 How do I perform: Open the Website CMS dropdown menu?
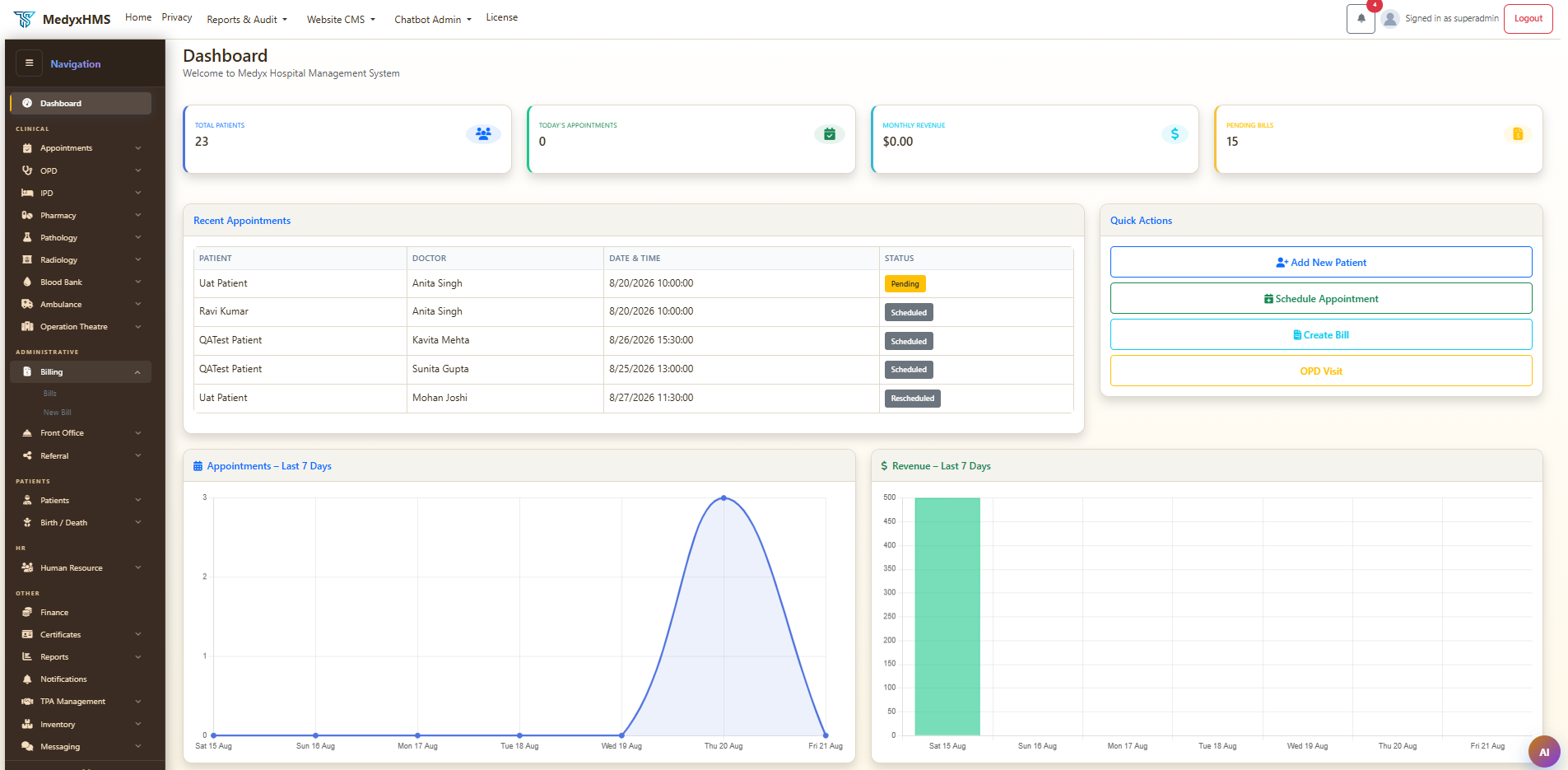tap(341, 19)
